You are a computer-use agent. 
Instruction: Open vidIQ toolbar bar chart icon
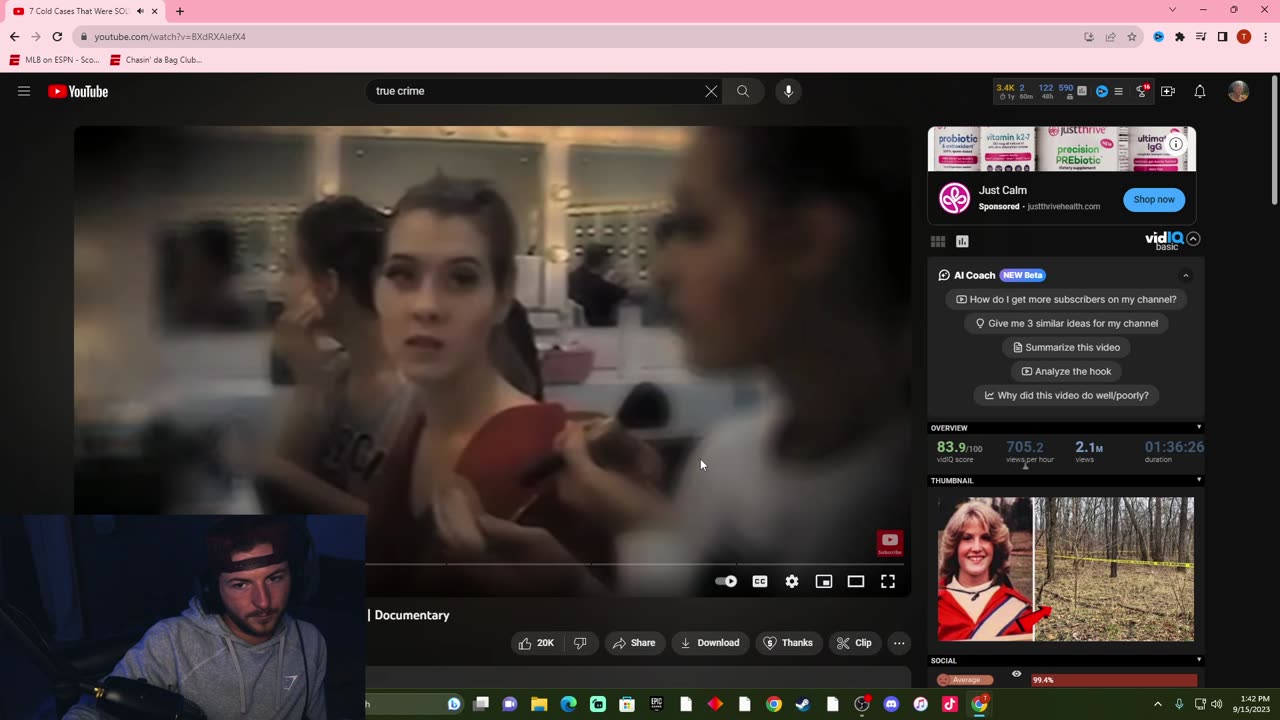(1082, 91)
